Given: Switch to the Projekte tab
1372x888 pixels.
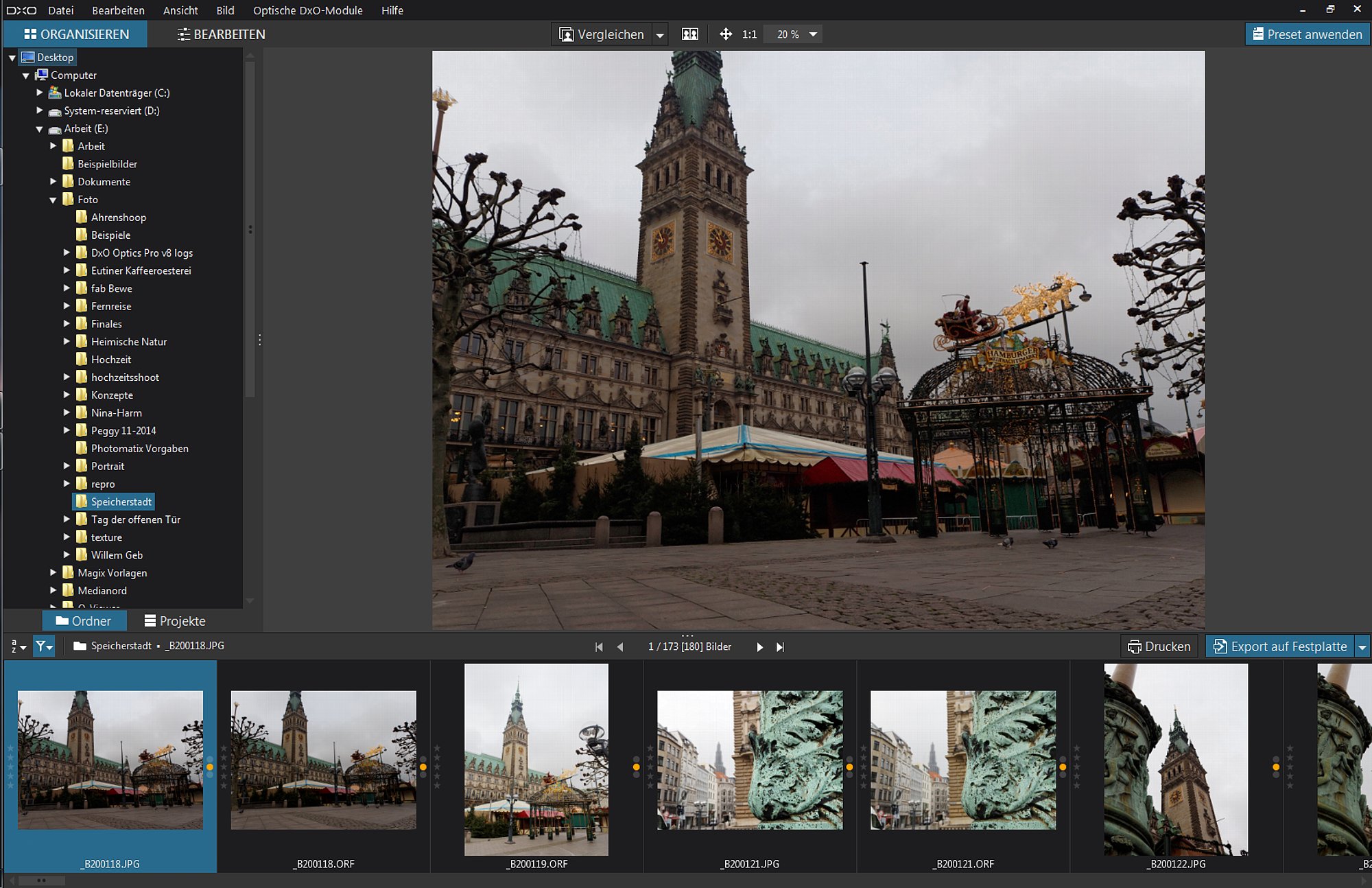Looking at the screenshot, I should tap(175, 621).
